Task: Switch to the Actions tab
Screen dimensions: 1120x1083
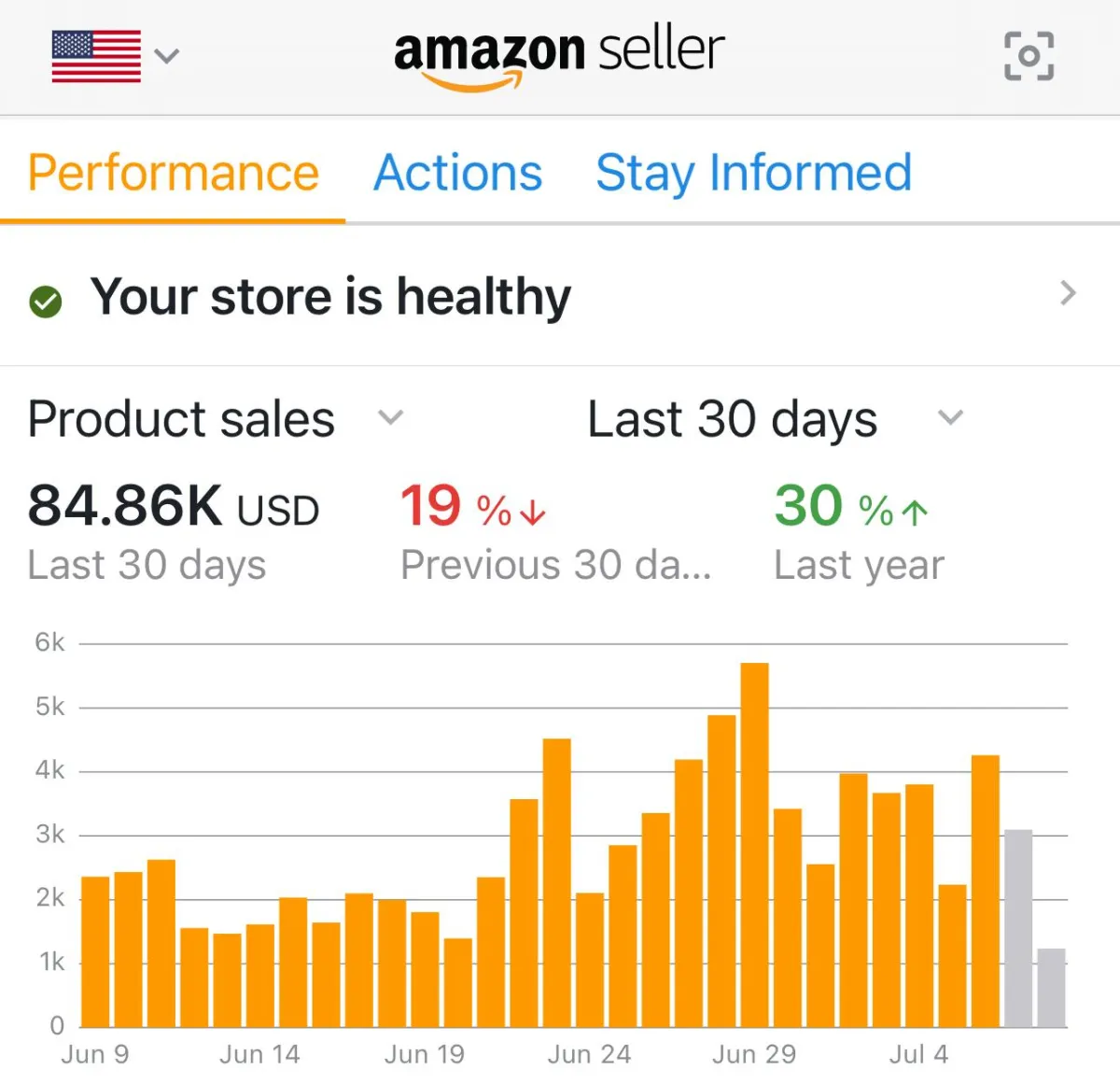Action: [x=457, y=173]
